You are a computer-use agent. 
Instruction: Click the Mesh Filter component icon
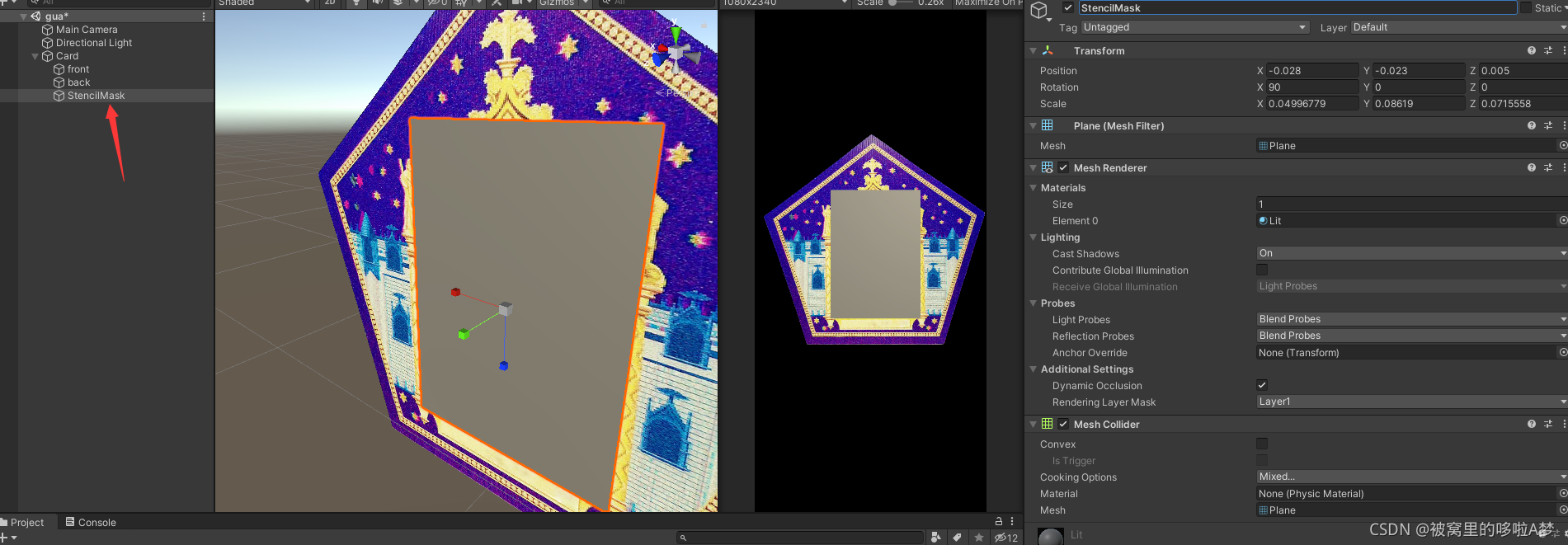tap(1048, 125)
